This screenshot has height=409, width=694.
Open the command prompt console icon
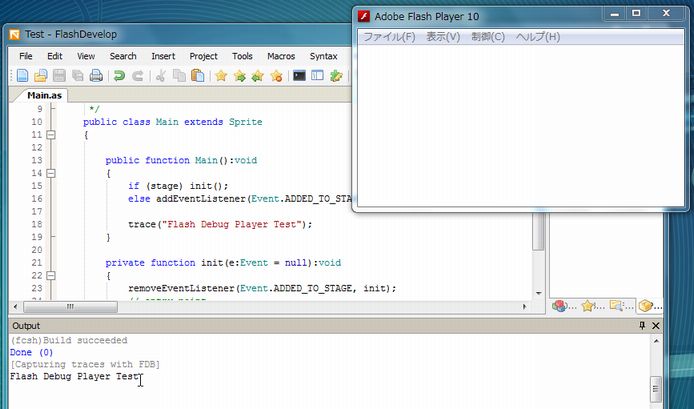(x=299, y=76)
